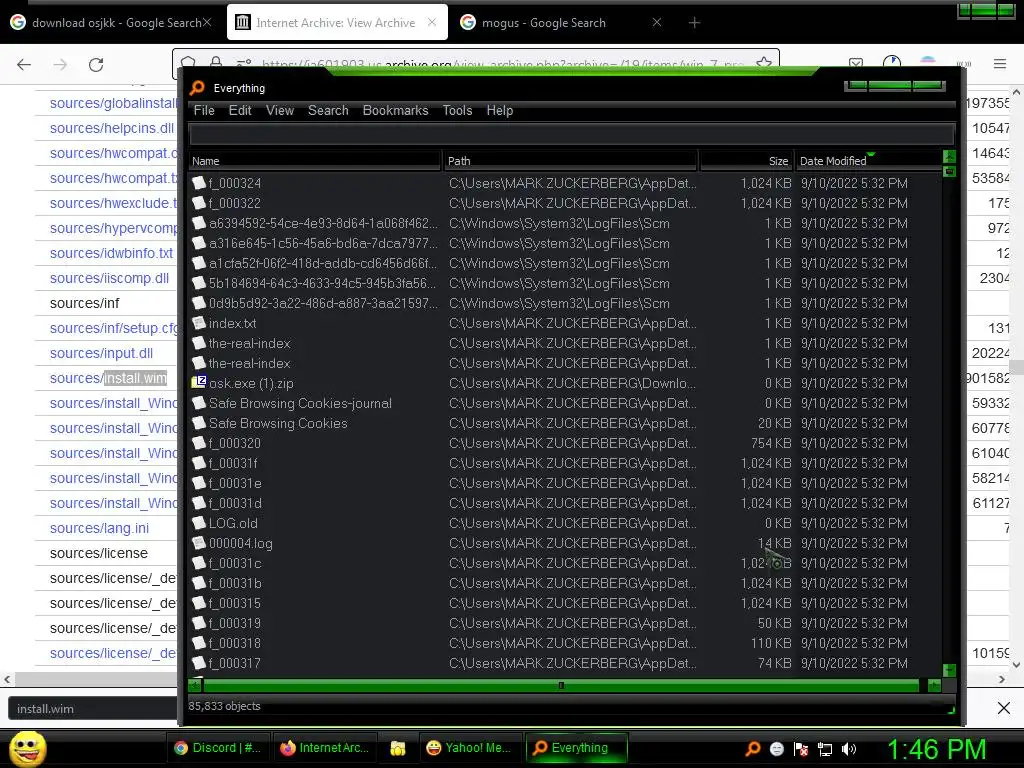
Task: Open the Help menu in Everything
Action: (500, 110)
